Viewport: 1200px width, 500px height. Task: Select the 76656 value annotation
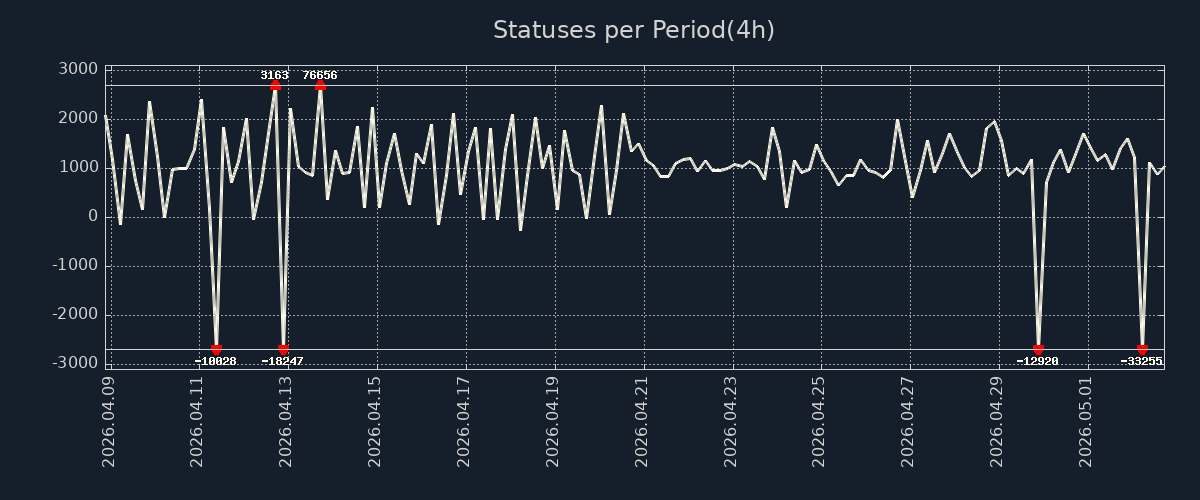point(320,75)
